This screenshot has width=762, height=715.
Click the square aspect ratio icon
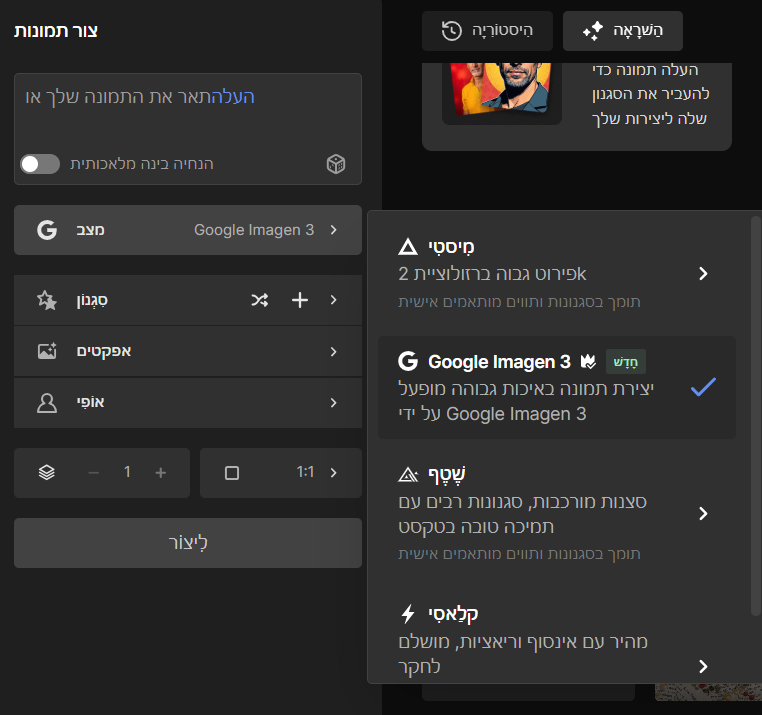click(232, 473)
